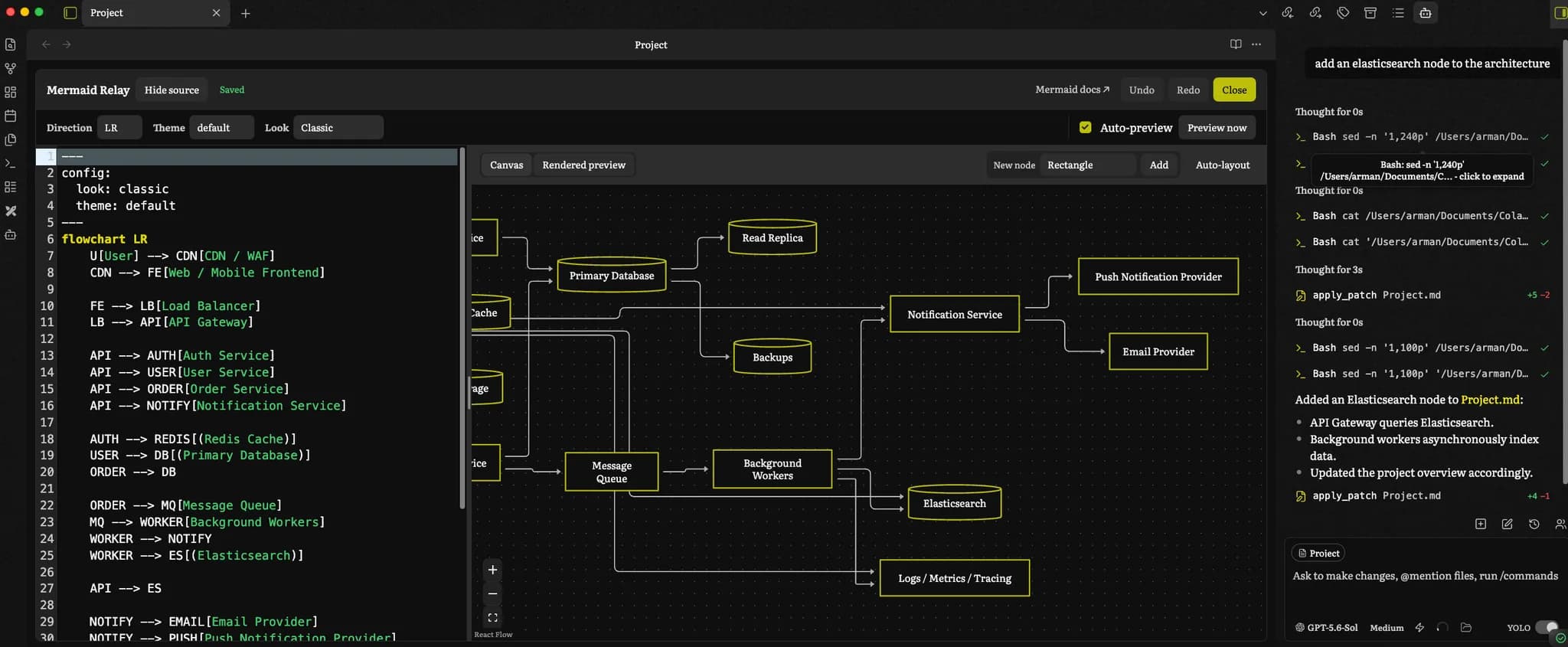The height and width of the screenshot is (647, 1568).
Task: Click the robot icon in left sidebar
Action: click(11, 234)
